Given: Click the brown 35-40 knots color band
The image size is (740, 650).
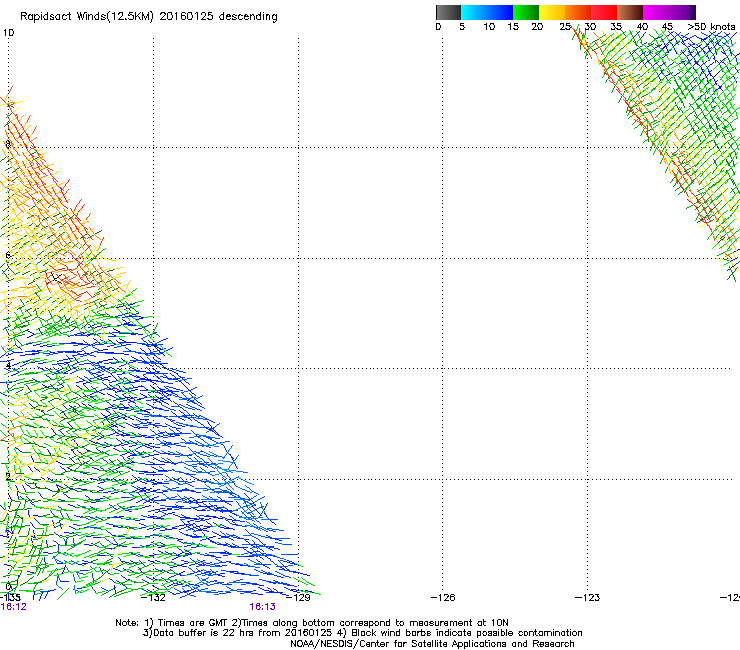Looking at the screenshot, I should [x=630, y=12].
